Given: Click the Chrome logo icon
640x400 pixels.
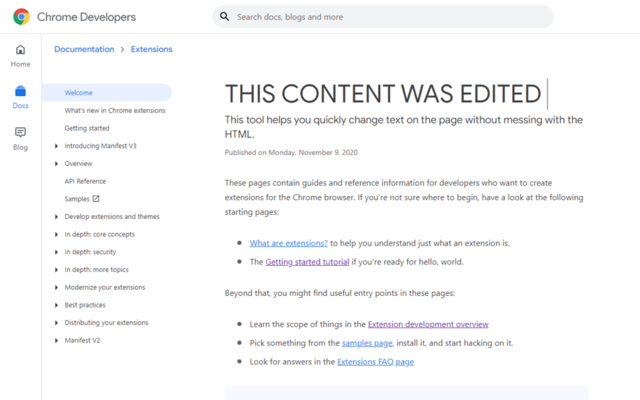Looking at the screenshot, I should [x=21, y=17].
